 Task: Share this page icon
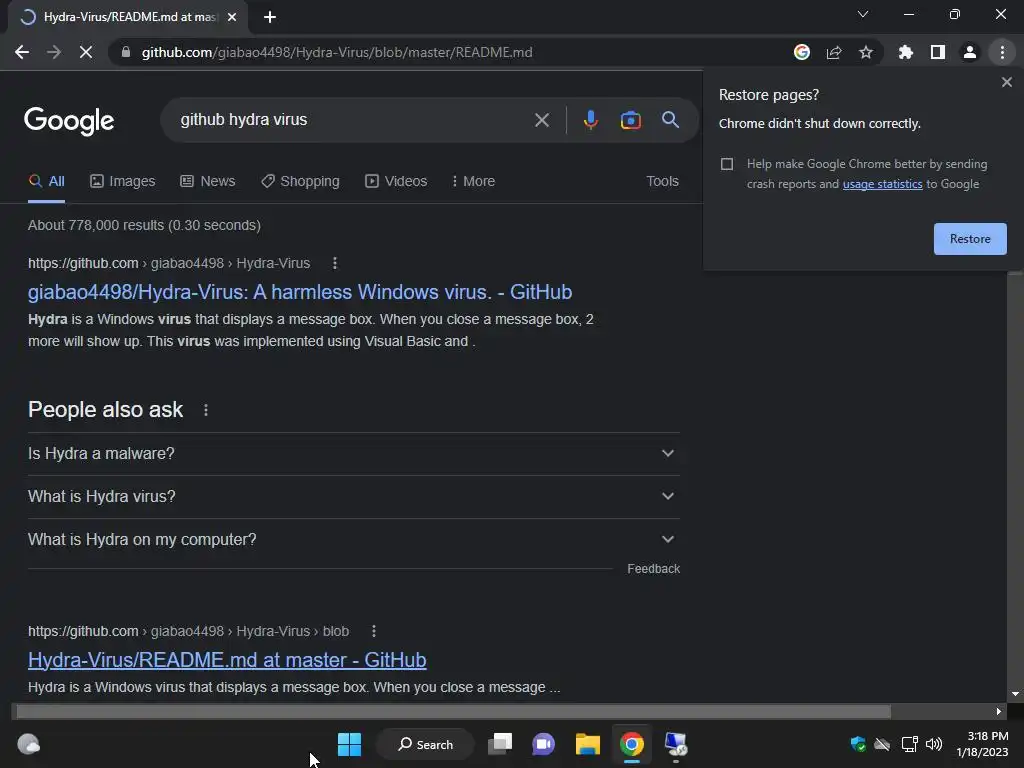pyautogui.click(x=834, y=52)
